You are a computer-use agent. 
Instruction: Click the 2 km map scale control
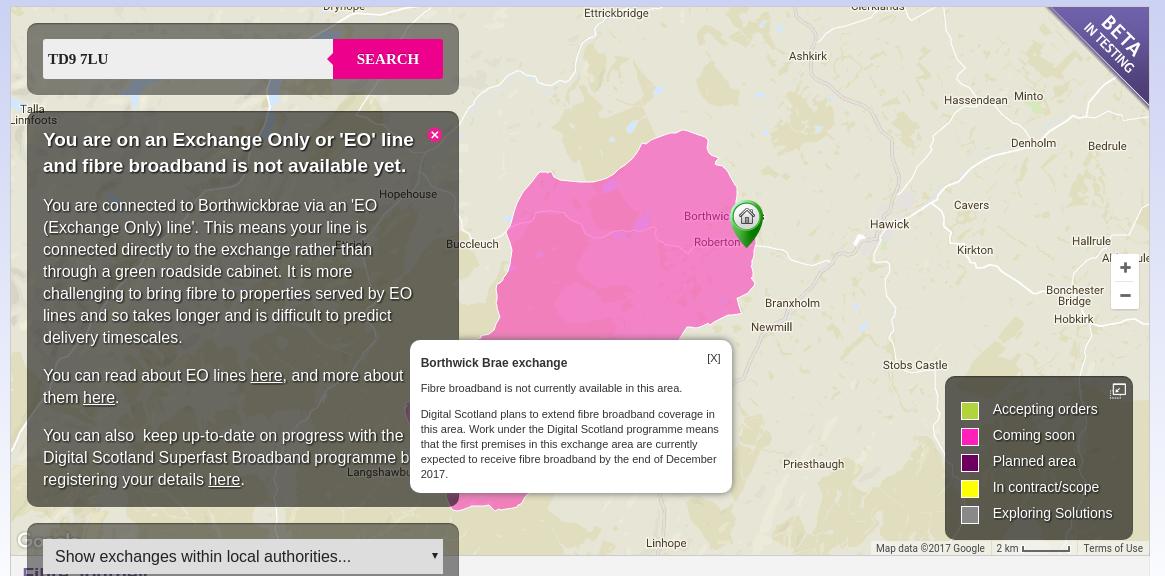click(x=1033, y=549)
